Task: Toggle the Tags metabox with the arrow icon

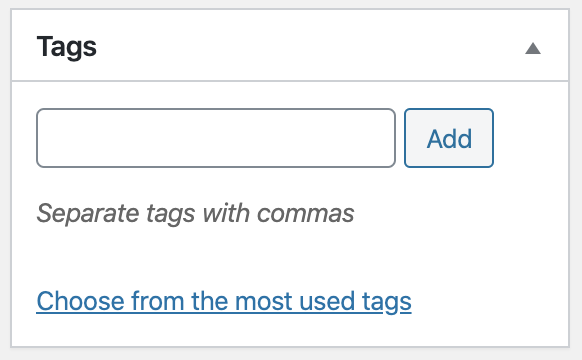Action: point(533,48)
